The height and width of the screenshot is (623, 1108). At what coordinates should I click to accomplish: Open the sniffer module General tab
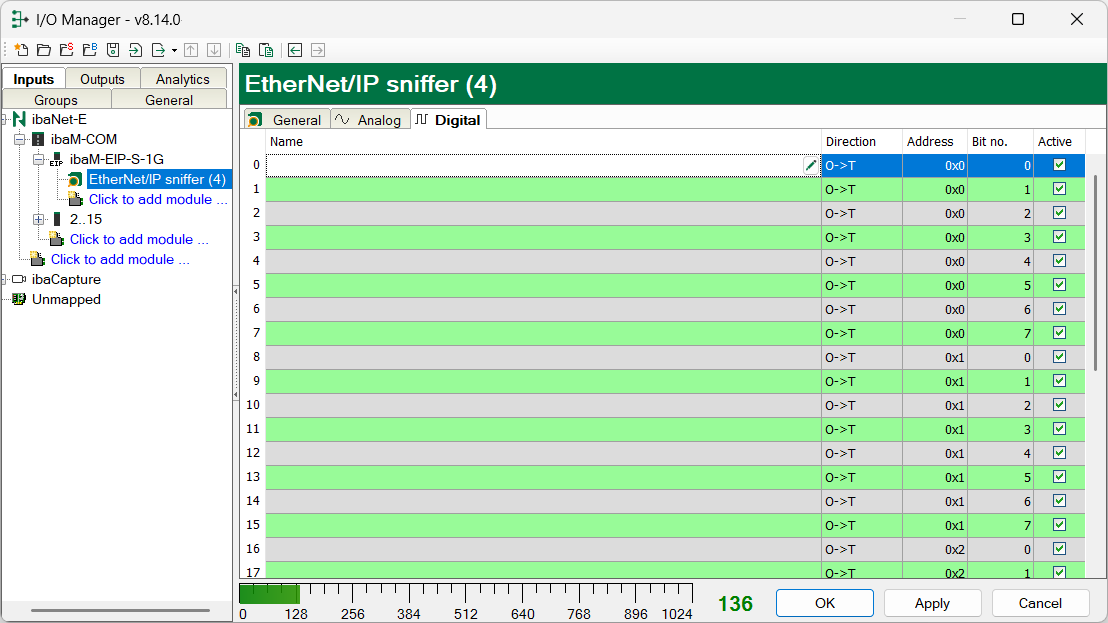[287, 120]
